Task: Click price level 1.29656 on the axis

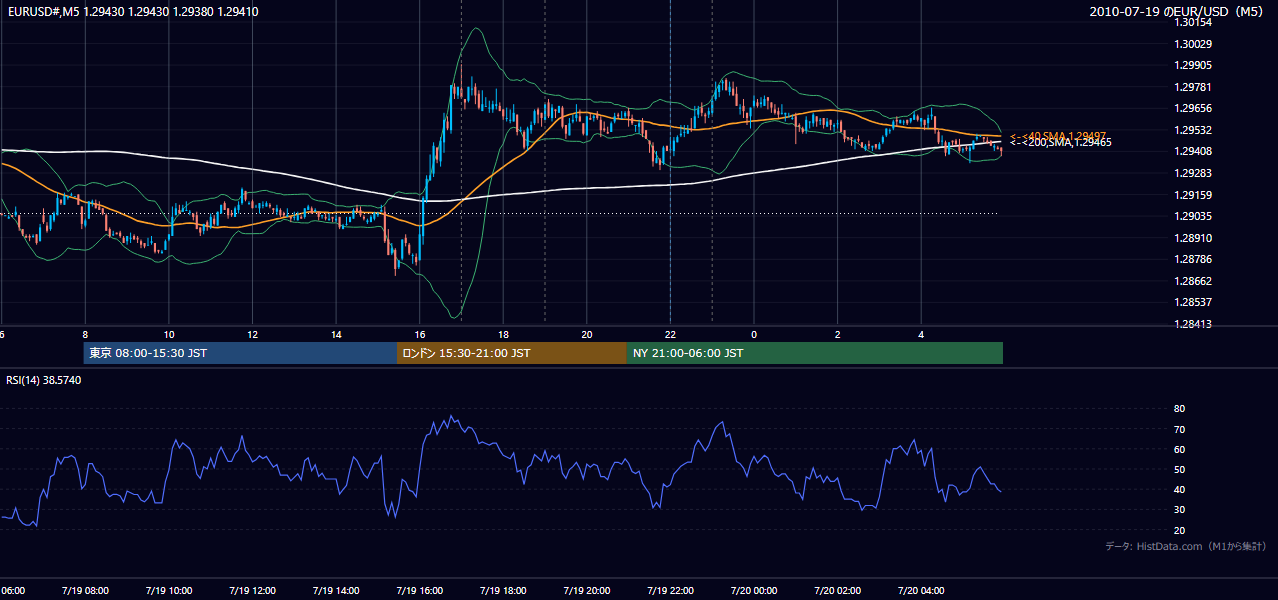Action: 1193,108
